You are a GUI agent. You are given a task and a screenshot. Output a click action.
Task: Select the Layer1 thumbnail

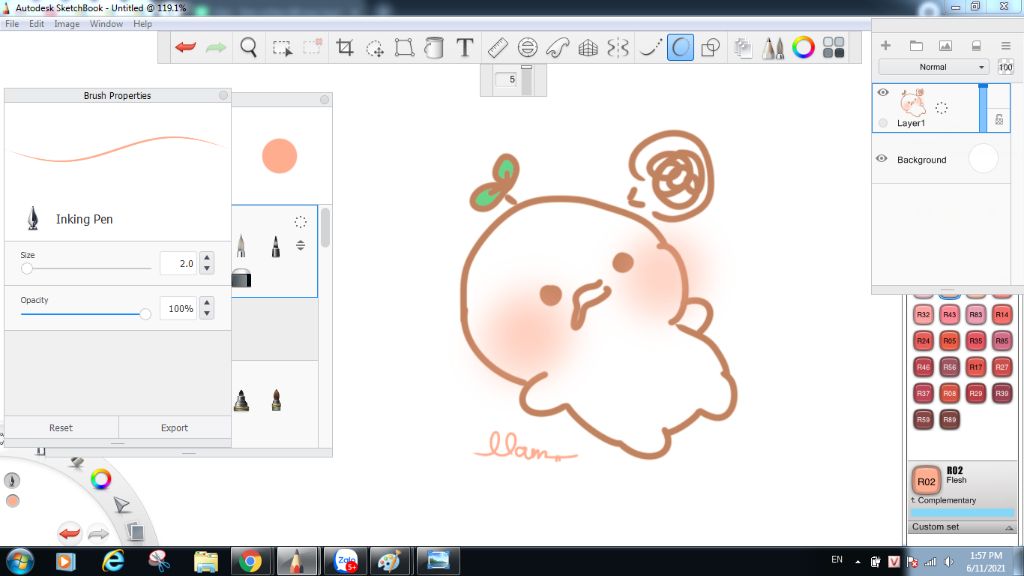click(913, 103)
